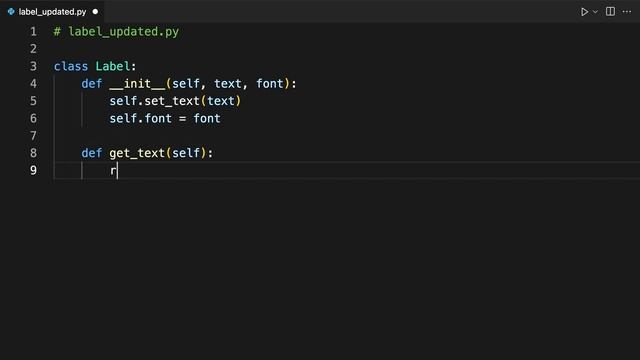Screen dimensions: 640x360
Task: Select the label_updated.py tab
Action: coord(52,12)
